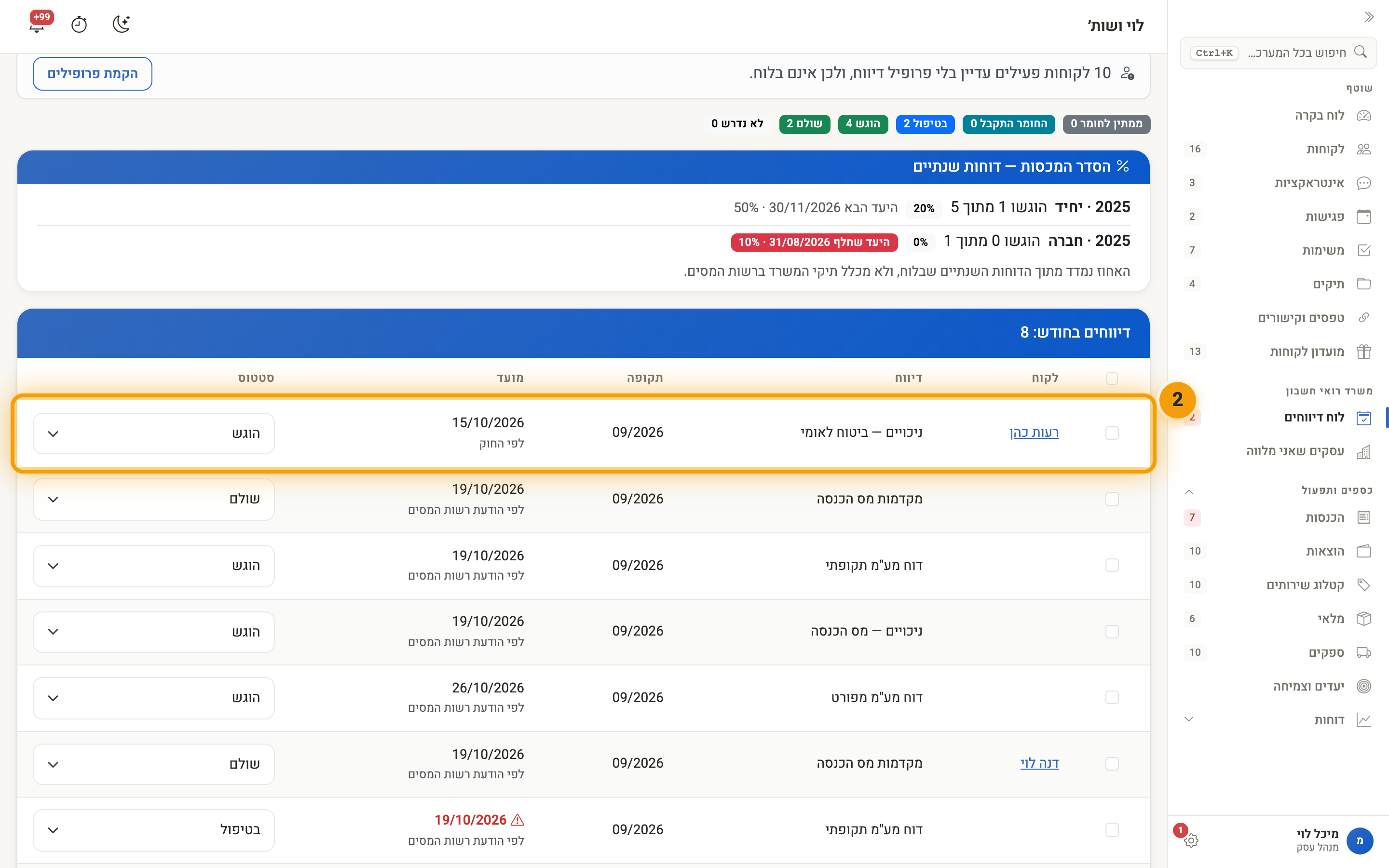Toggle the select-all checkbox in table header
1389x868 pixels.
tap(1112, 379)
